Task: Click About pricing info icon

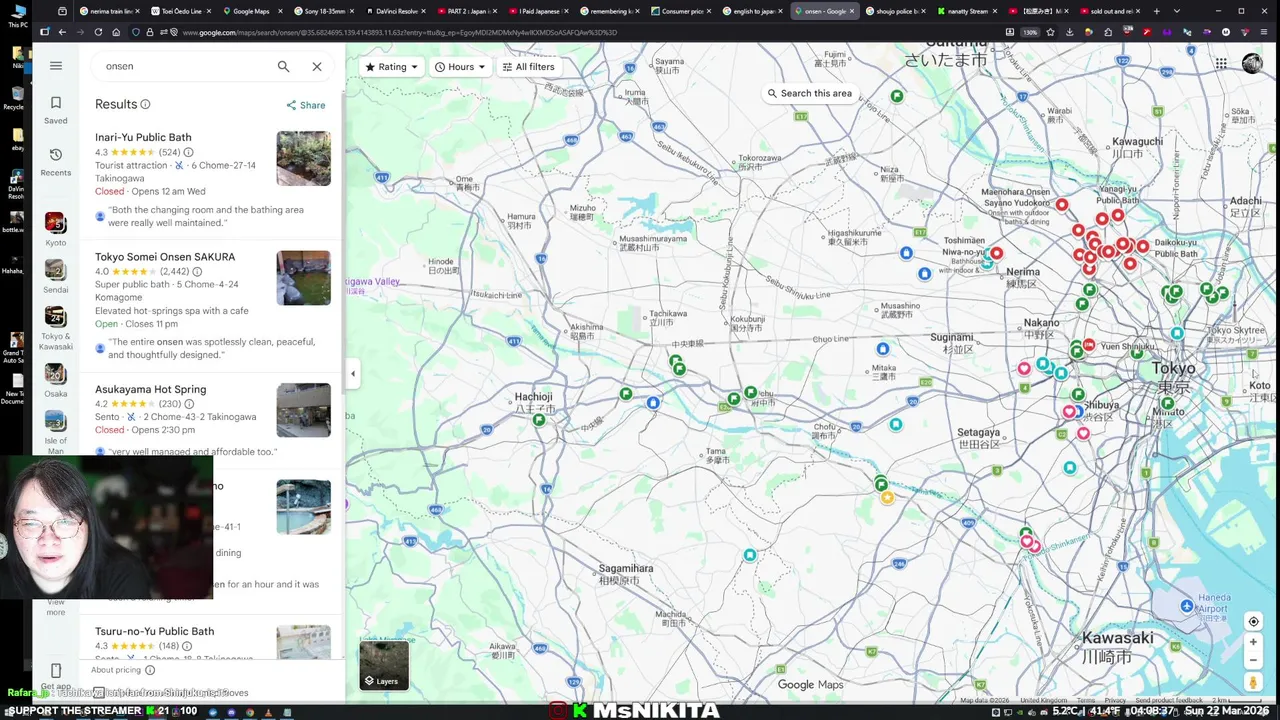Action: point(150,670)
